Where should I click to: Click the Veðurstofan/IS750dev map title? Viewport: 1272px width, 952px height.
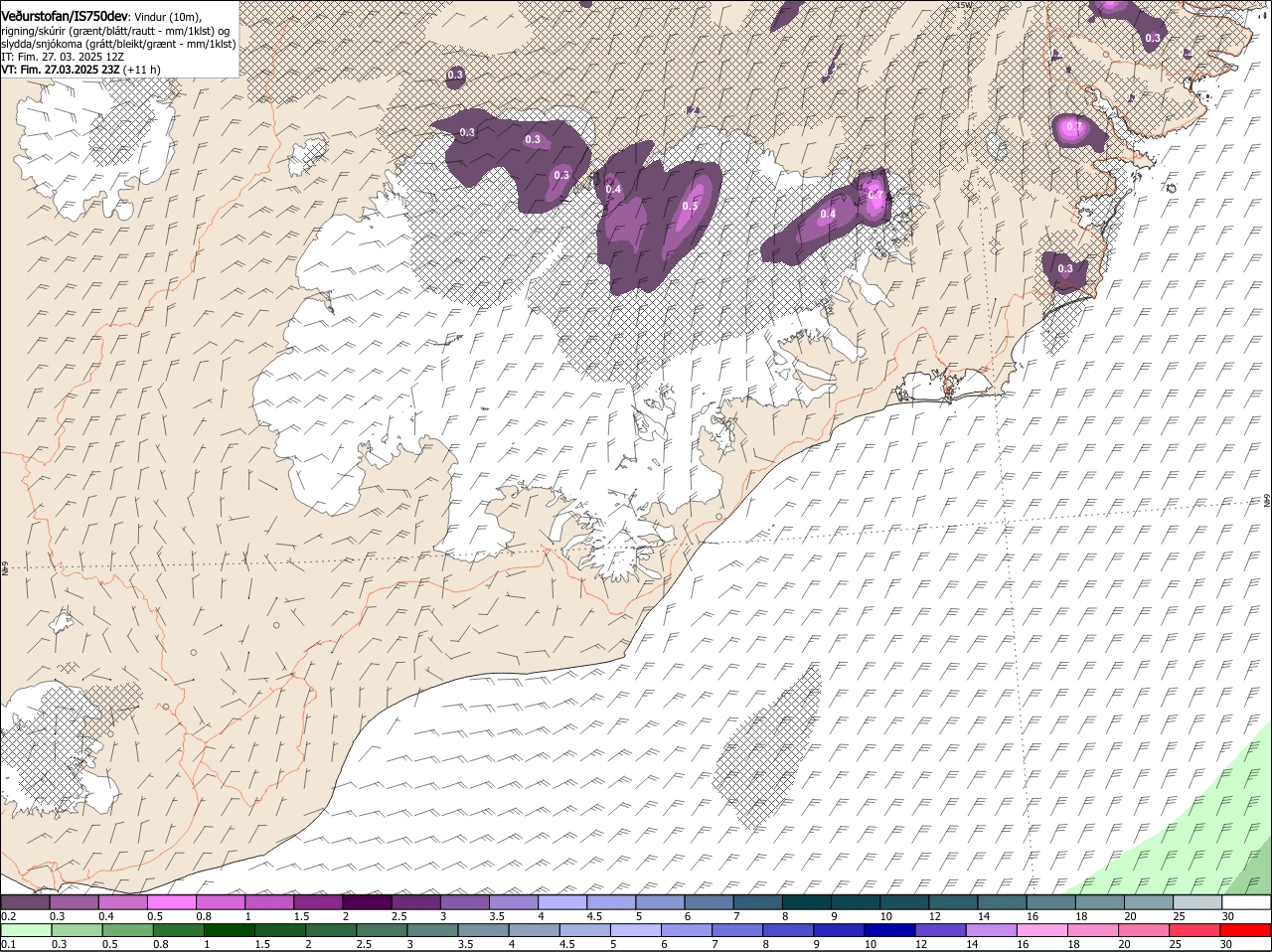pyautogui.click(x=64, y=16)
